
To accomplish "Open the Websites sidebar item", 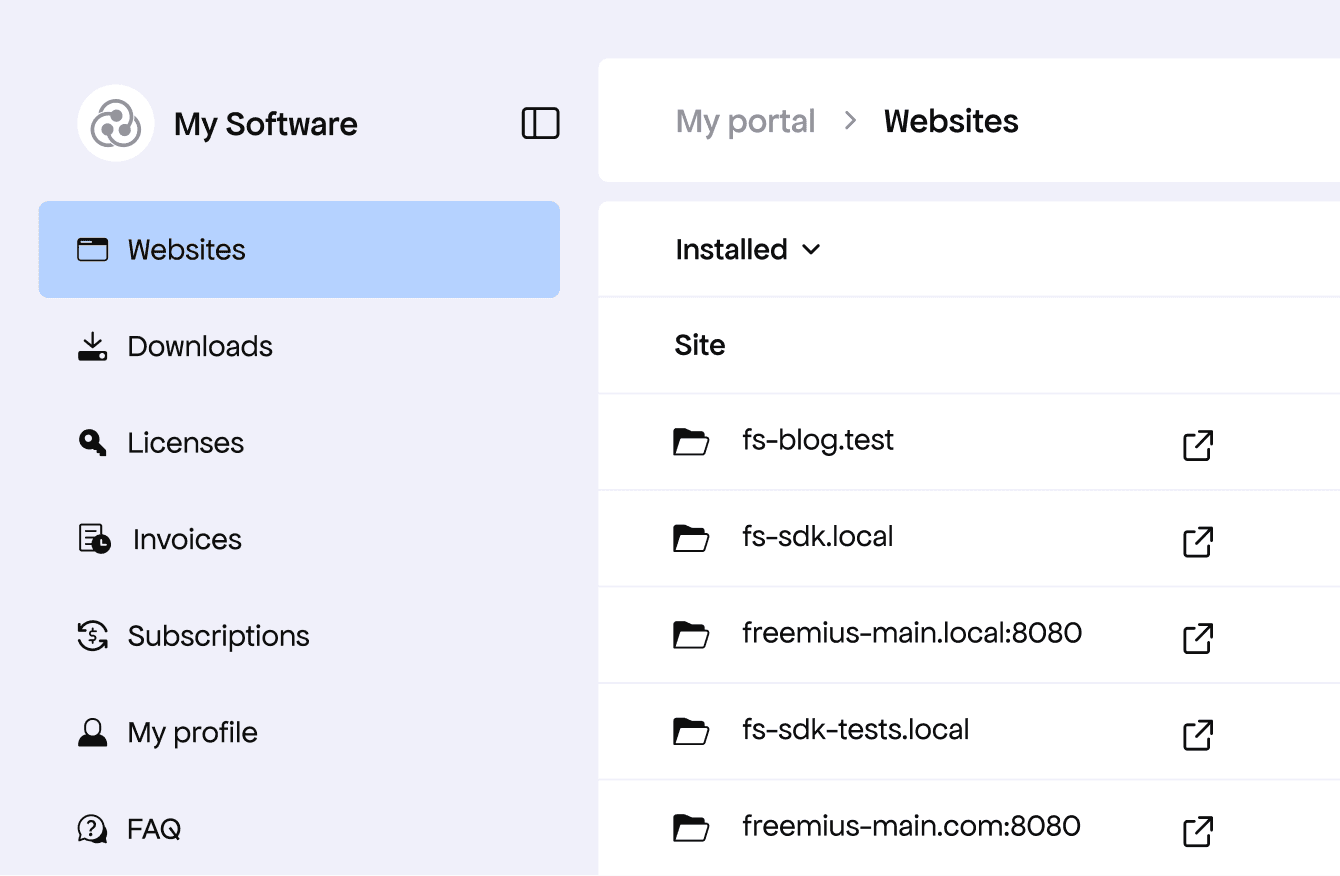I will click(186, 250).
